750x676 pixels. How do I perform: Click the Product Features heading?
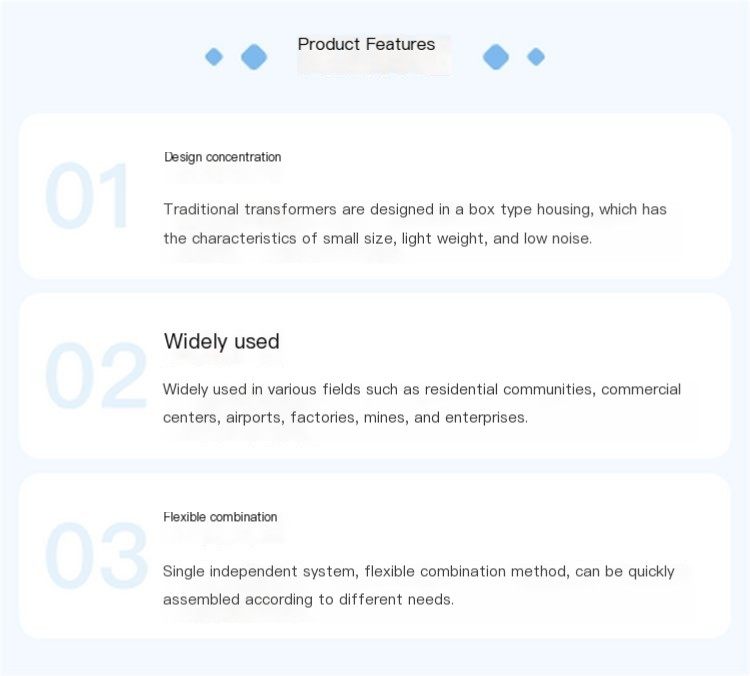click(366, 44)
